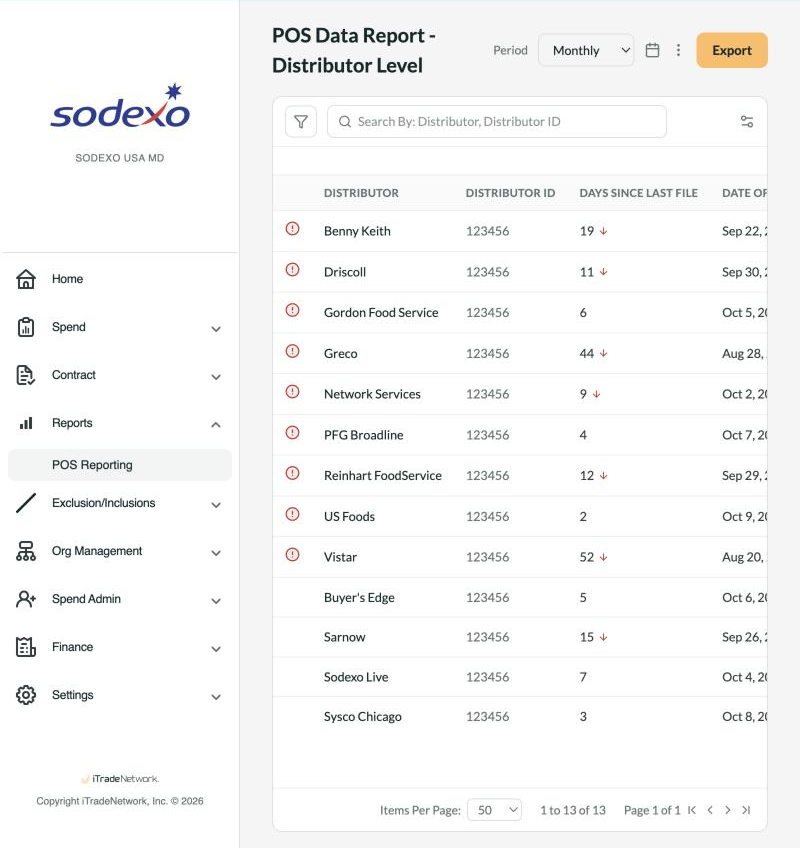
Task: Select the Sodexo Live distributor name
Action: coord(356,677)
